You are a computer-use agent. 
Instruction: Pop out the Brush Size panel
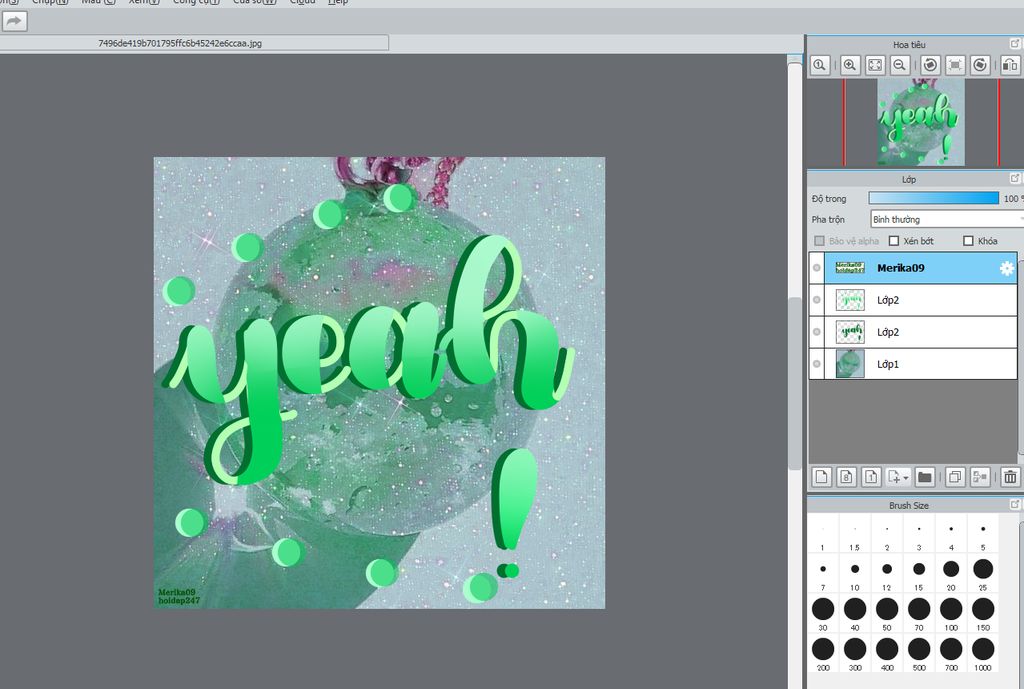(1015, 504)
